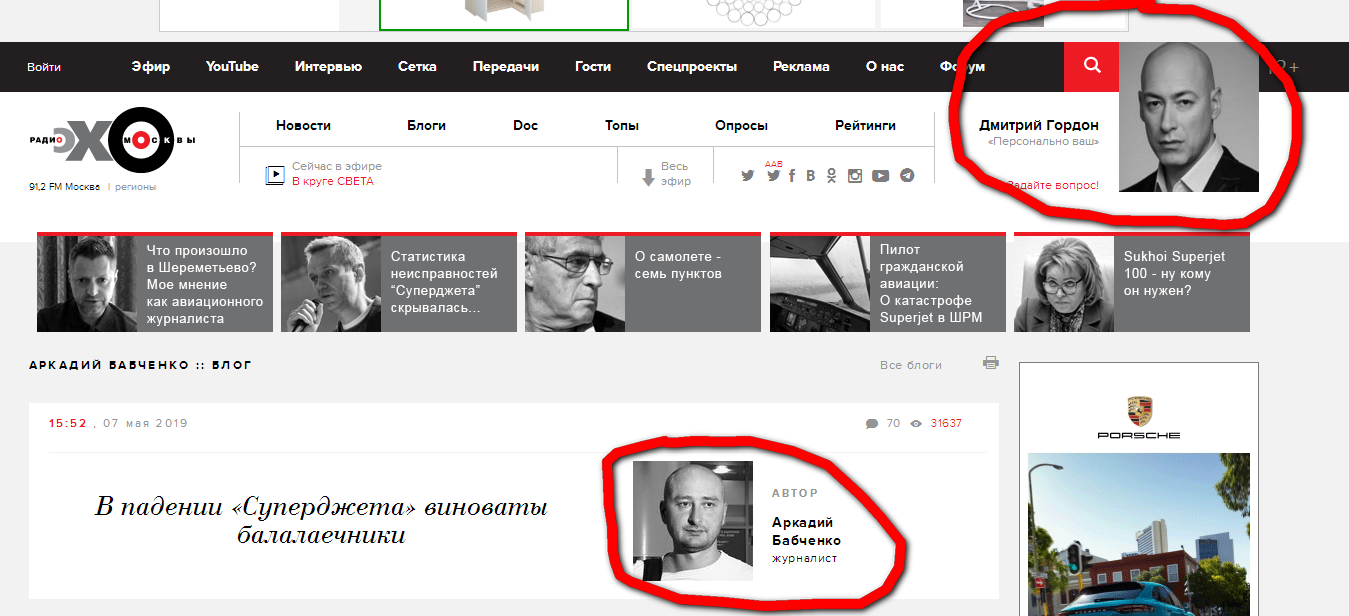The image size is (1349, 616).
Task: Open the Сетка menu item
Action: pyautogui.click(x=417, y=67)
